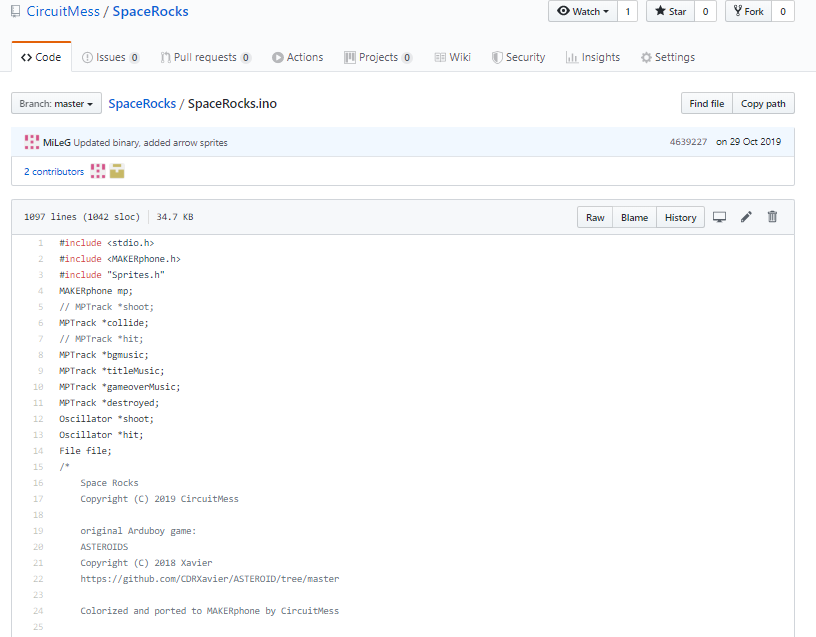Open the Blame view

[x=634, y=218]
